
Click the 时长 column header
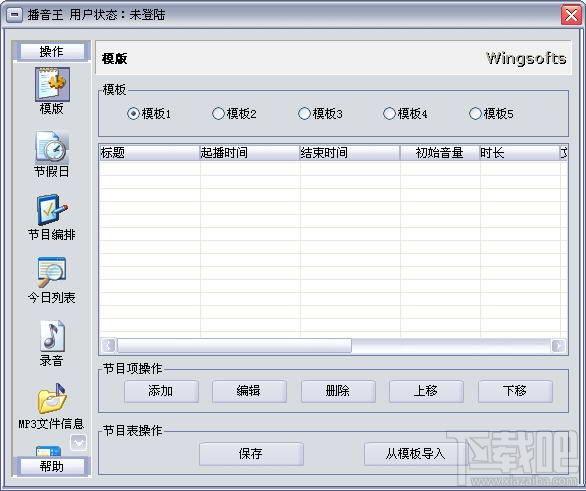click(519, 153)
